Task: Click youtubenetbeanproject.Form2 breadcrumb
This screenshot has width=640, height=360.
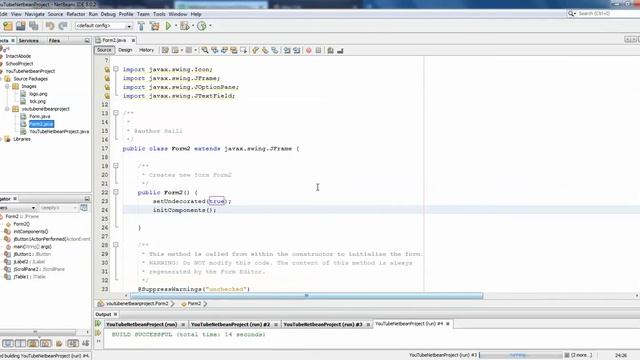Action: click(x=137, y=304)
